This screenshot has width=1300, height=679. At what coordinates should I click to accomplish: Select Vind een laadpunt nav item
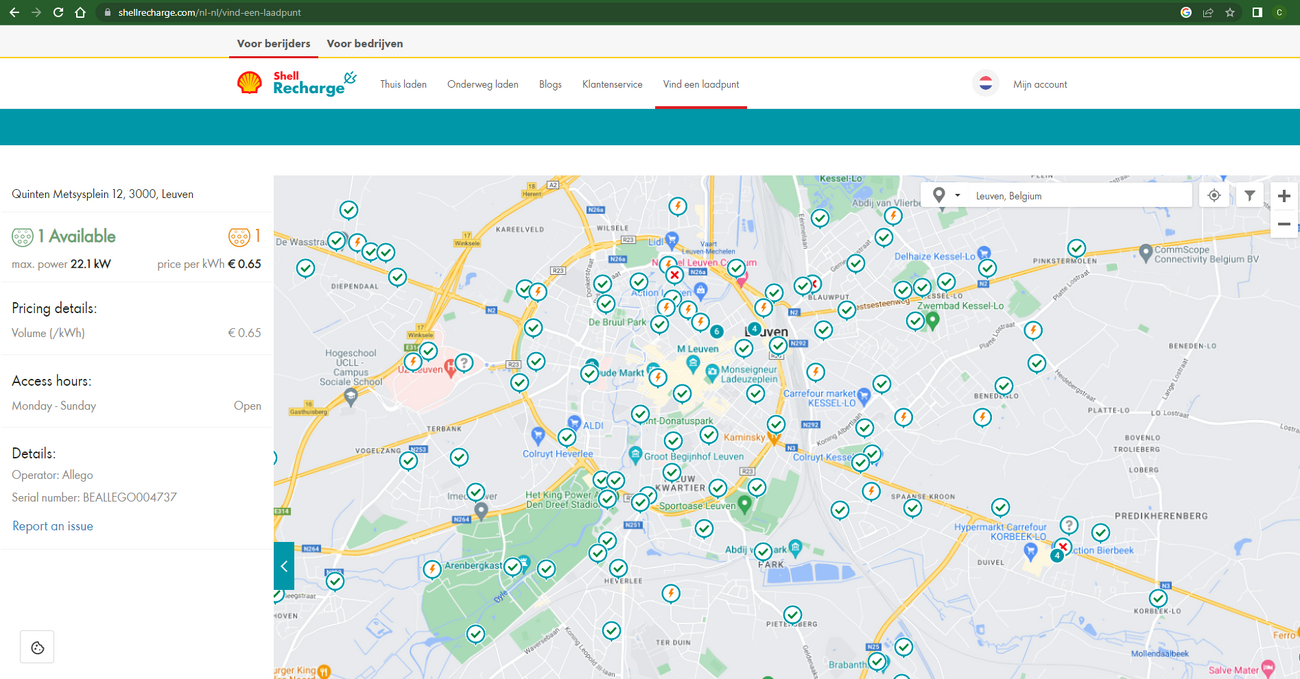click(x=701, y=85)
